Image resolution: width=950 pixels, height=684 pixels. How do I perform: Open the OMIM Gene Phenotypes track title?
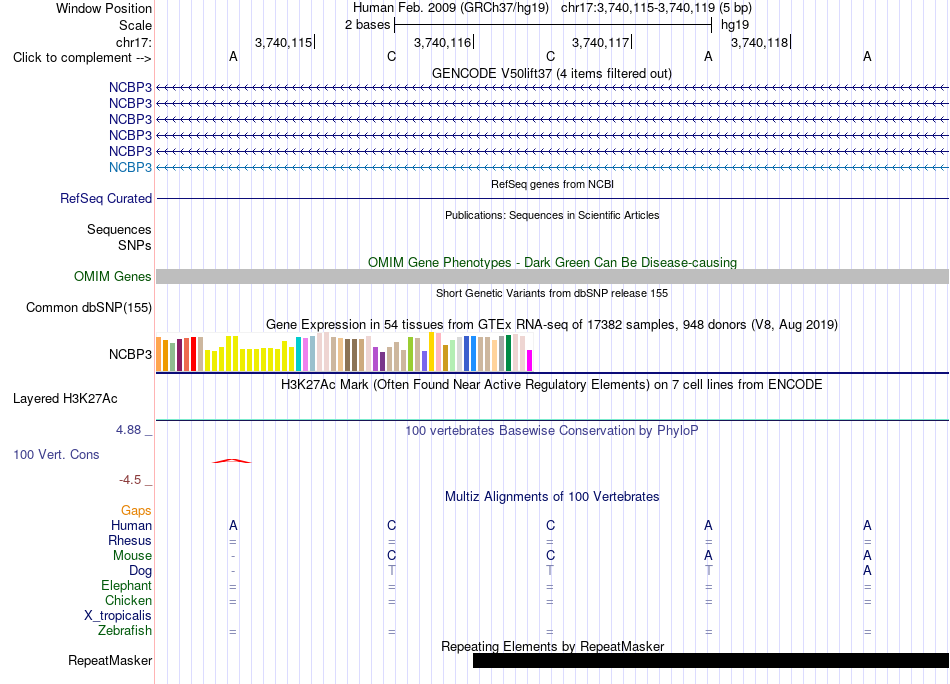553,262
